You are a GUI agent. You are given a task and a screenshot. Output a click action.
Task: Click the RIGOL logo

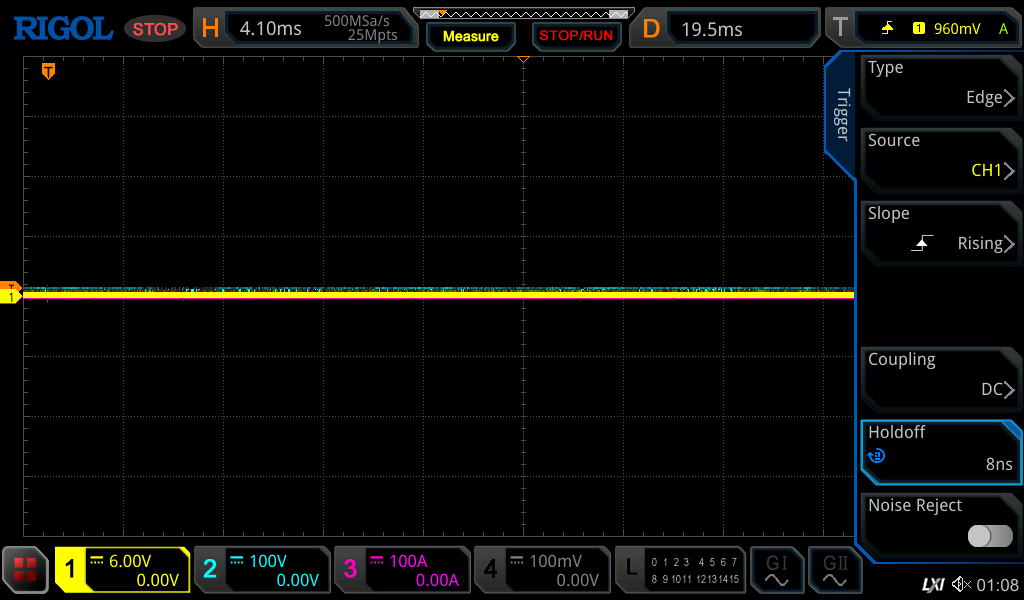[x=62, y=28]
